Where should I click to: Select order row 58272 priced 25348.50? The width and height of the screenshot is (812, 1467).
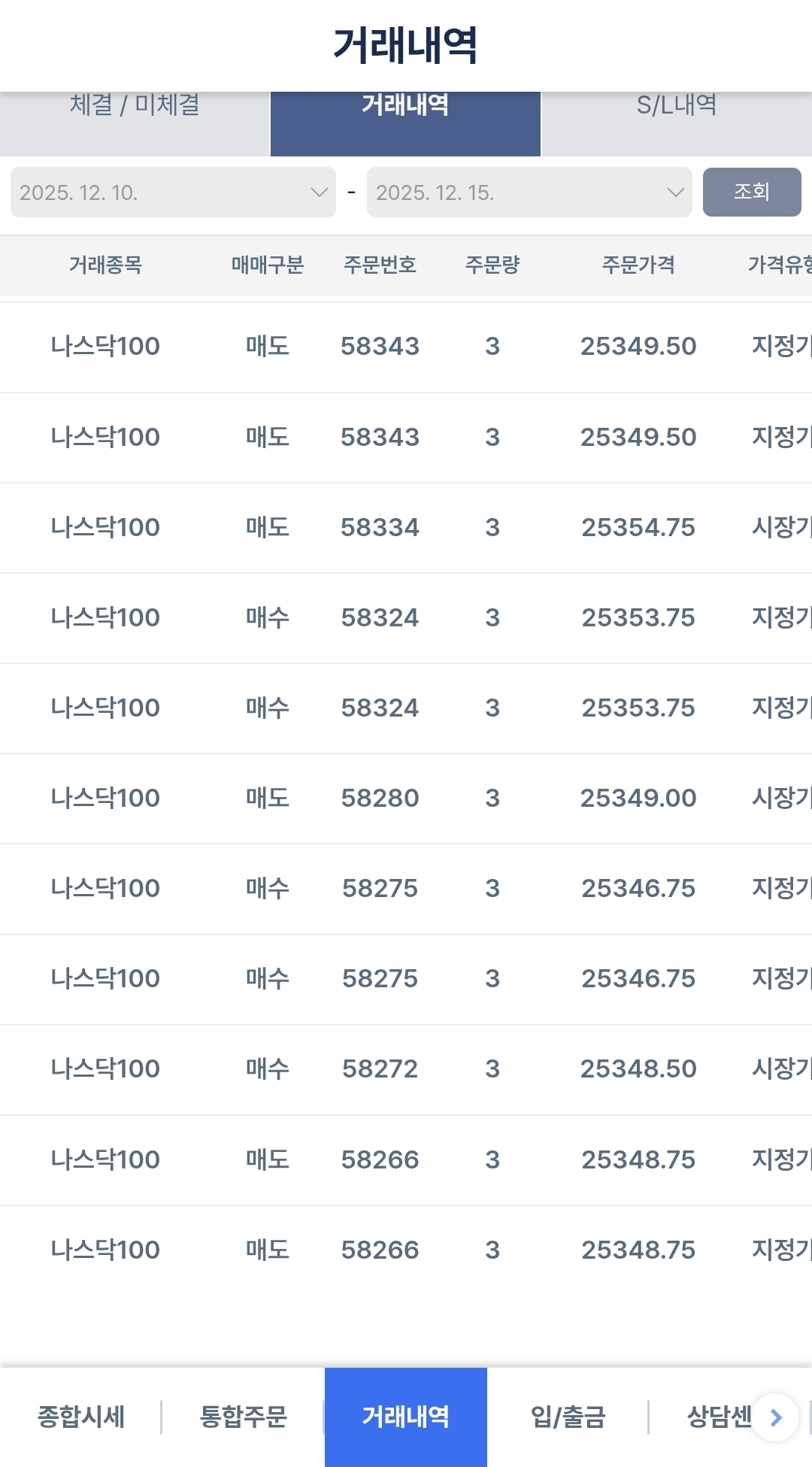[x=406, y=1069]
